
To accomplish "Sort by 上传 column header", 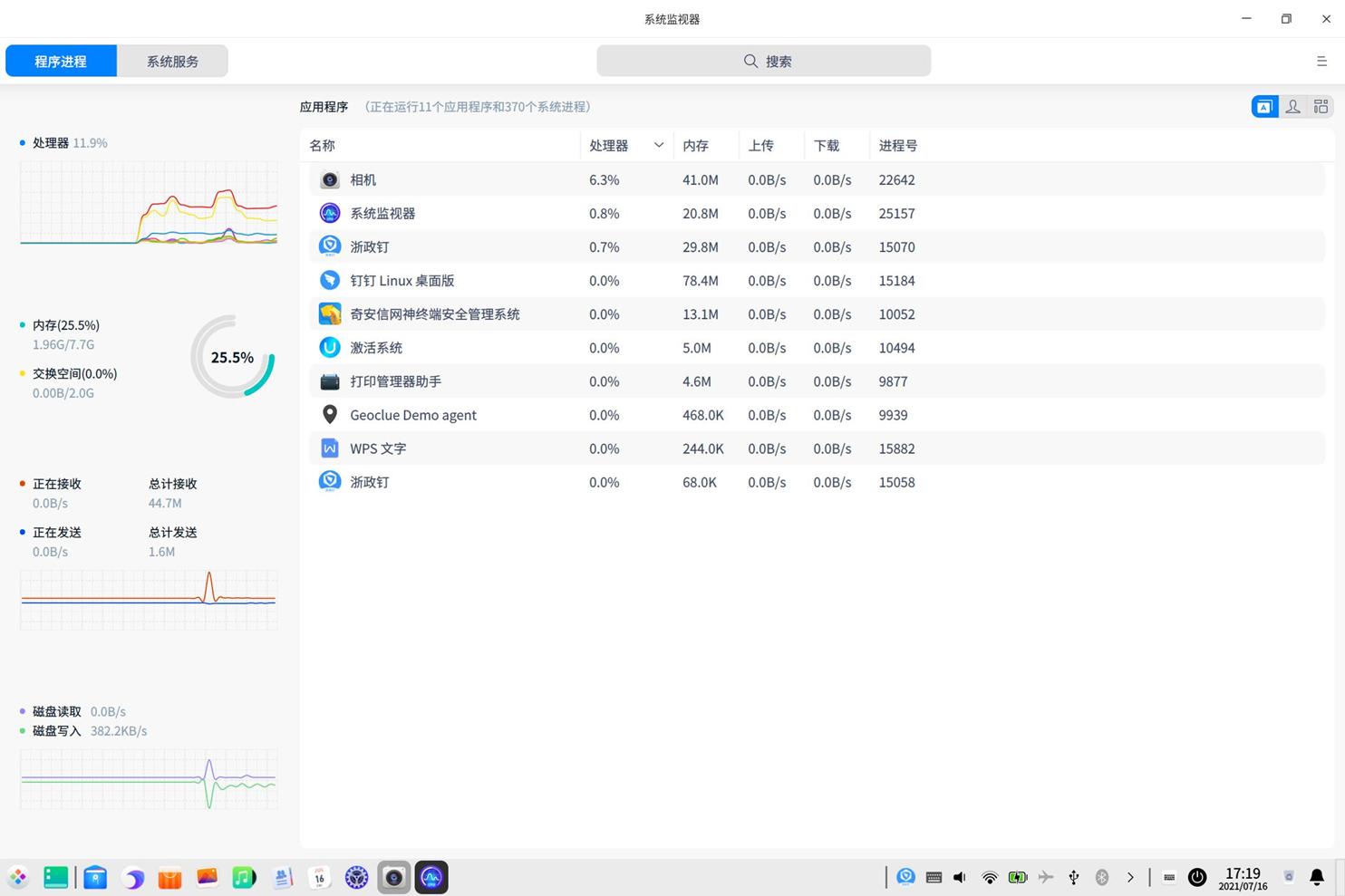I will (x=760, y=145).
